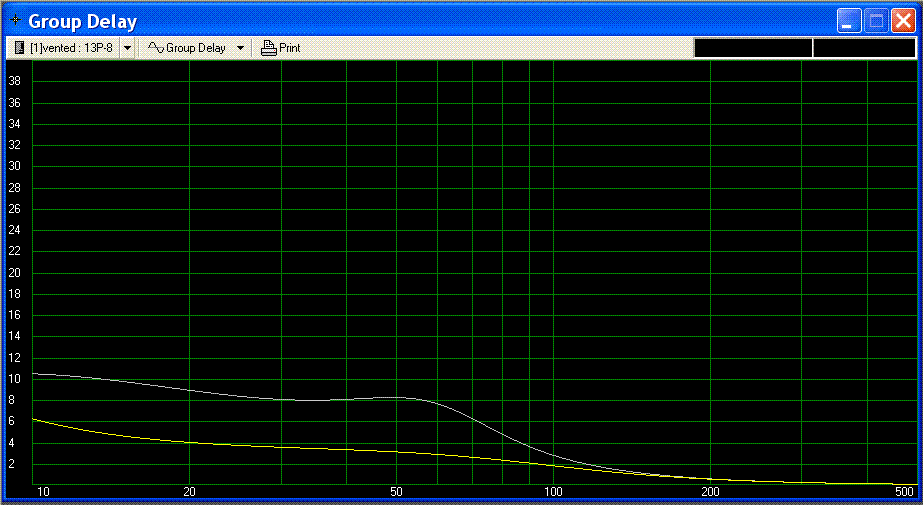Screen dimensions: 923x505
Task: Click the wide black readout field in toolbar
Action: [x=753, y=48]
